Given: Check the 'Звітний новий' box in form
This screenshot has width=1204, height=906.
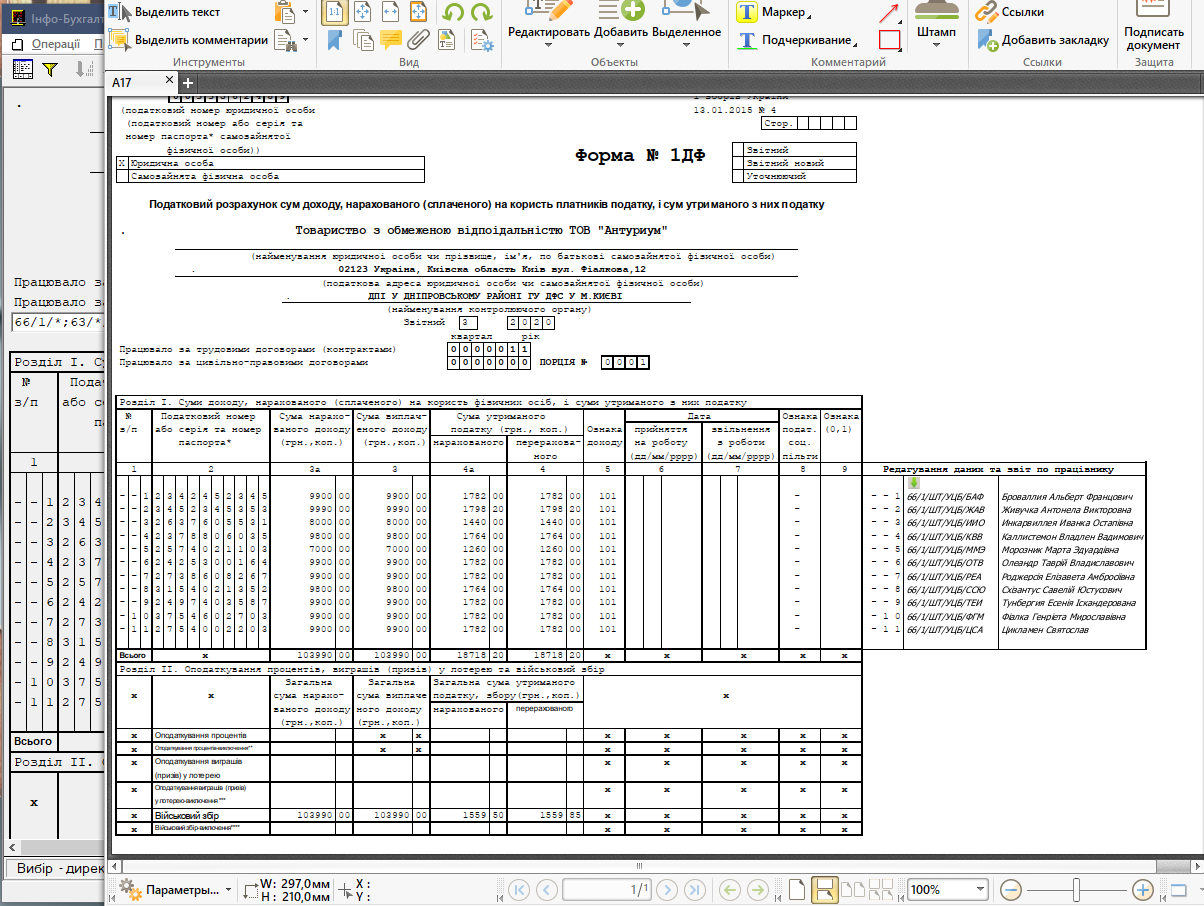Looking at the screenshot, I should [x=738, y=162].
